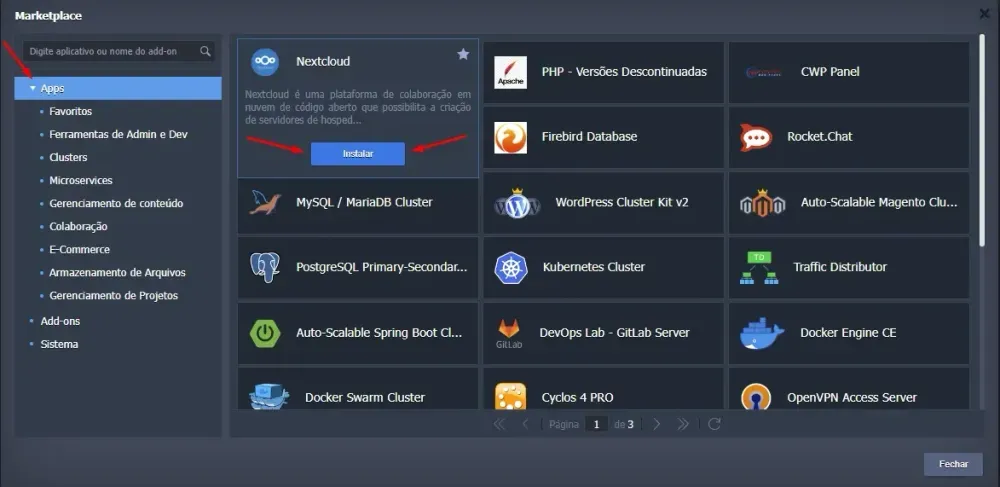Image resolution: width=1000 pixels, height=487 pixels.
Task: Select the Traffic Distributor label
Action: point(840,267)
